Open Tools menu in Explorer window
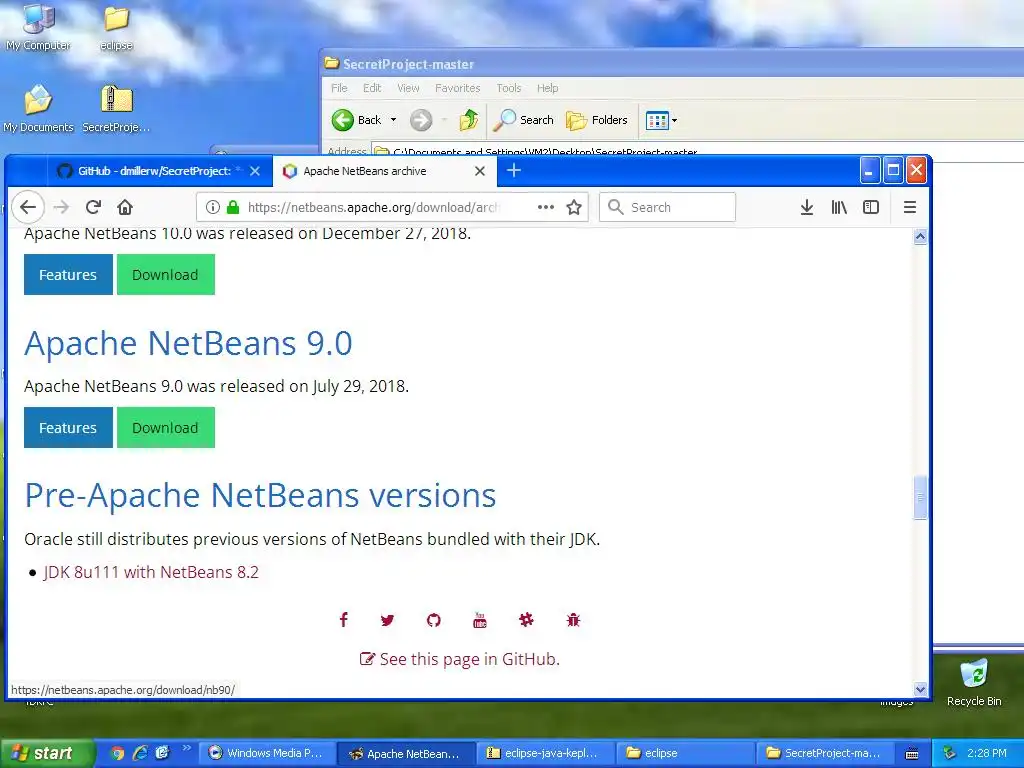The height and width of the screenshot is (768, 1024). [x=509, y=88]
